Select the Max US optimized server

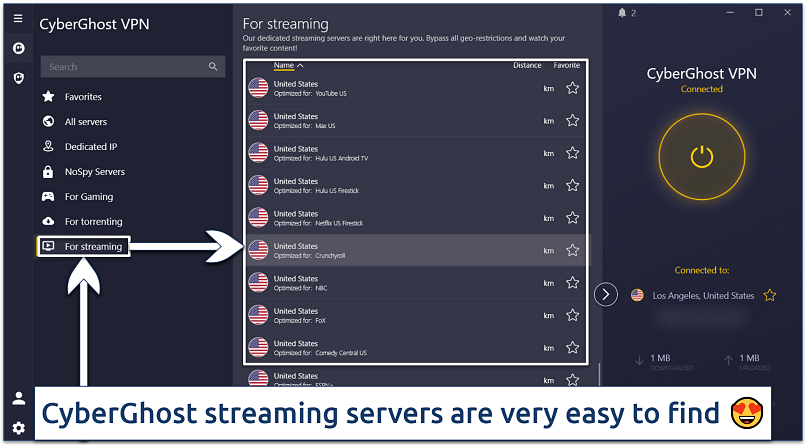(415, 121)
